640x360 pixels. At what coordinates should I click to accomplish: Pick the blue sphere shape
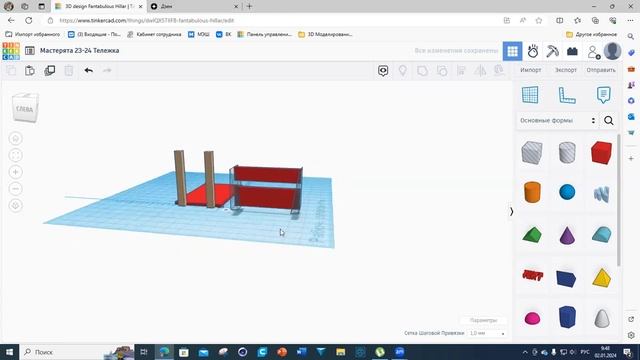coord(567,192)
